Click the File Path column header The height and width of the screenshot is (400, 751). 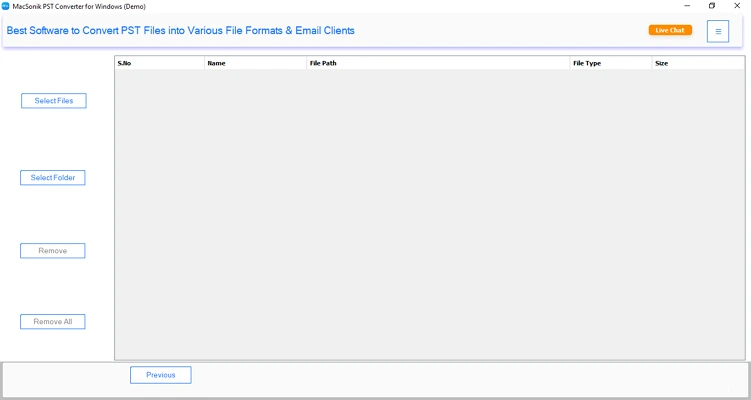[438, 63]
